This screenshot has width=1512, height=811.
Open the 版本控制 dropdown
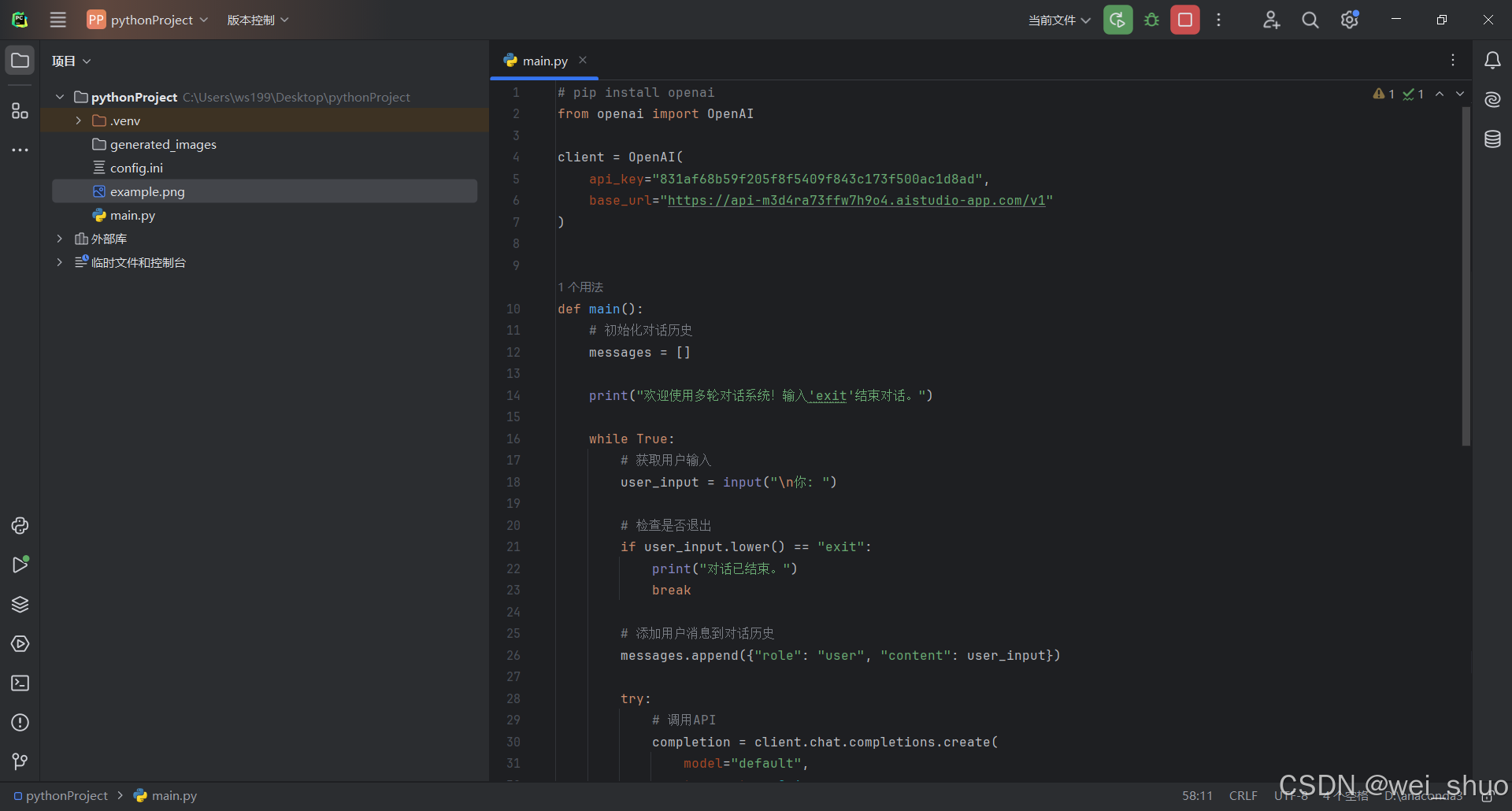click(258, 20)
